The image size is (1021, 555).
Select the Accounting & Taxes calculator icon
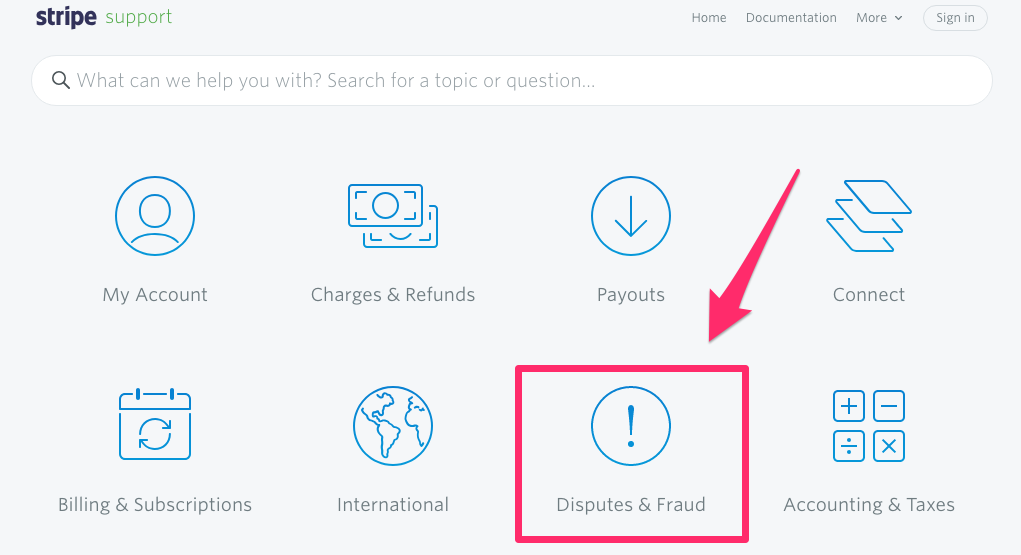pyautogui.click(x=869, y=426)
